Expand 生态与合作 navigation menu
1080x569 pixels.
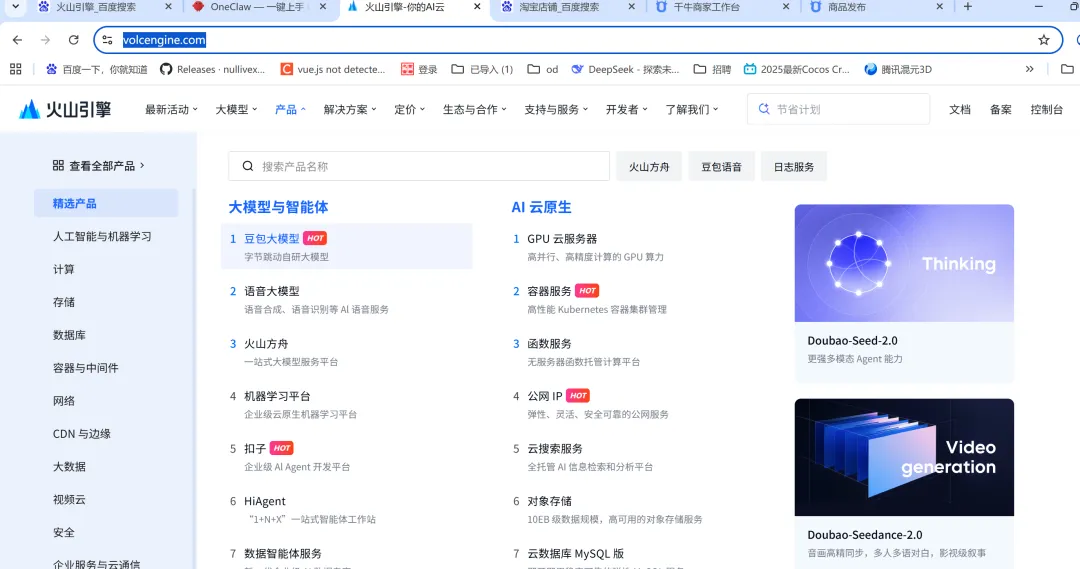475,109
